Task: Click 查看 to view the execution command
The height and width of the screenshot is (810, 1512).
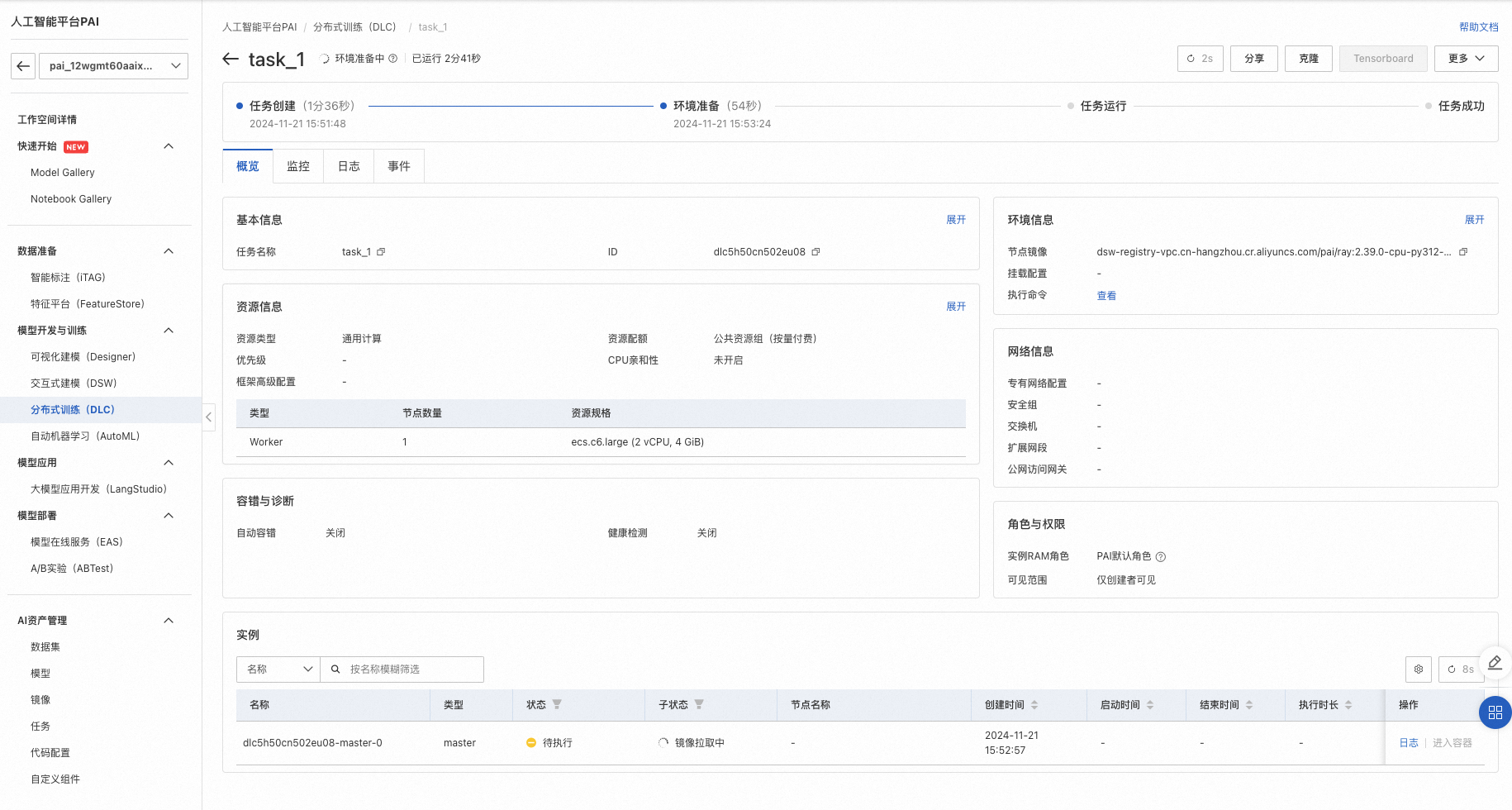Action: tap(1106, 296)
